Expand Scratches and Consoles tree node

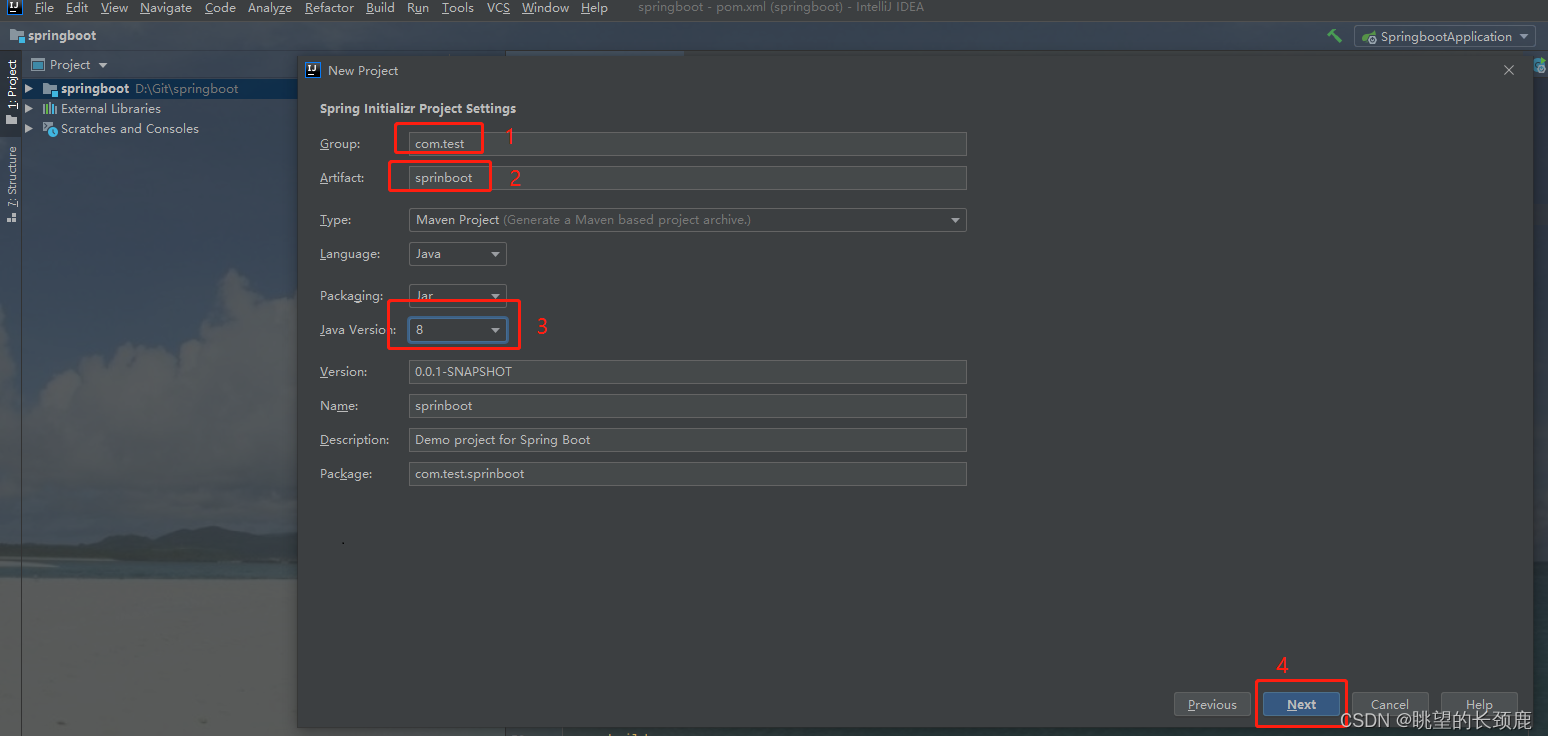coord(29,129)
